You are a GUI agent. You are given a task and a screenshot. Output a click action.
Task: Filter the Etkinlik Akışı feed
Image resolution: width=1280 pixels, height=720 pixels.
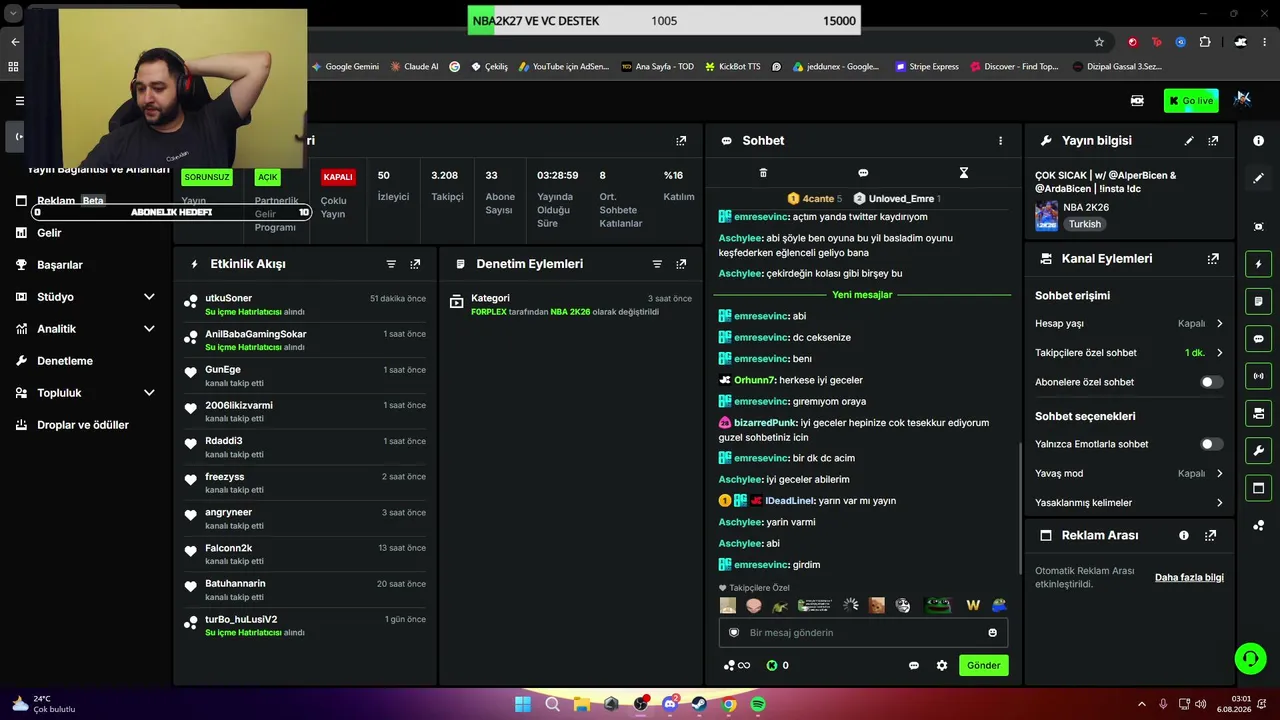tap(391, 264)
